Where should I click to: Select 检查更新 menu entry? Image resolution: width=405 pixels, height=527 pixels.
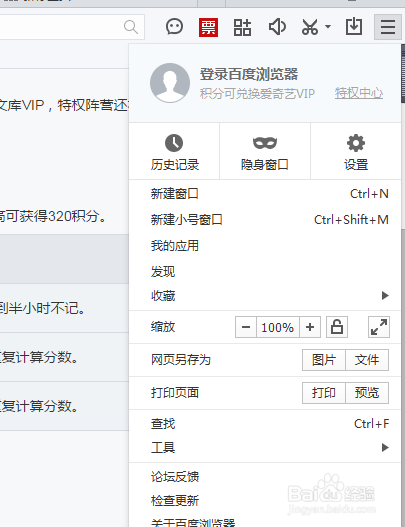tap(265, 501)
